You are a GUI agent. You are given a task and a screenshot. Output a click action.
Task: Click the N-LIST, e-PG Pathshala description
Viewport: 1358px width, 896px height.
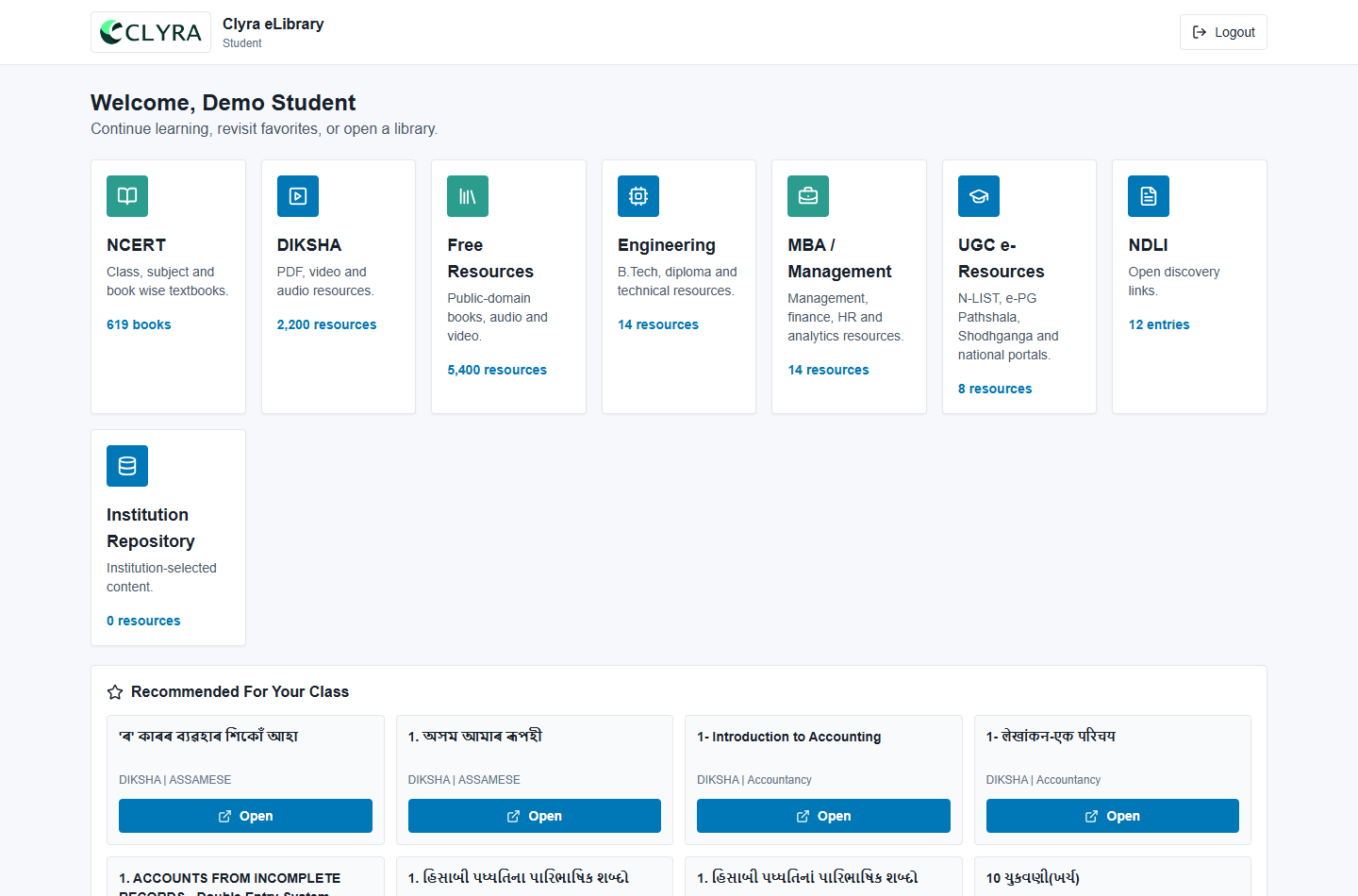[x=1008, y=326]
